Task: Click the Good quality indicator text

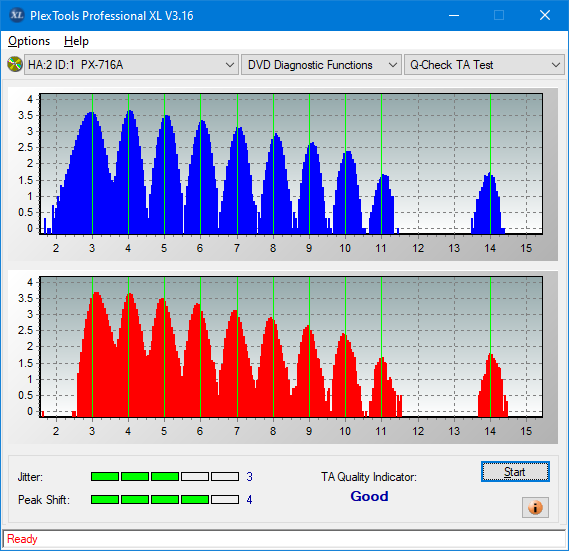Action: 369,496
